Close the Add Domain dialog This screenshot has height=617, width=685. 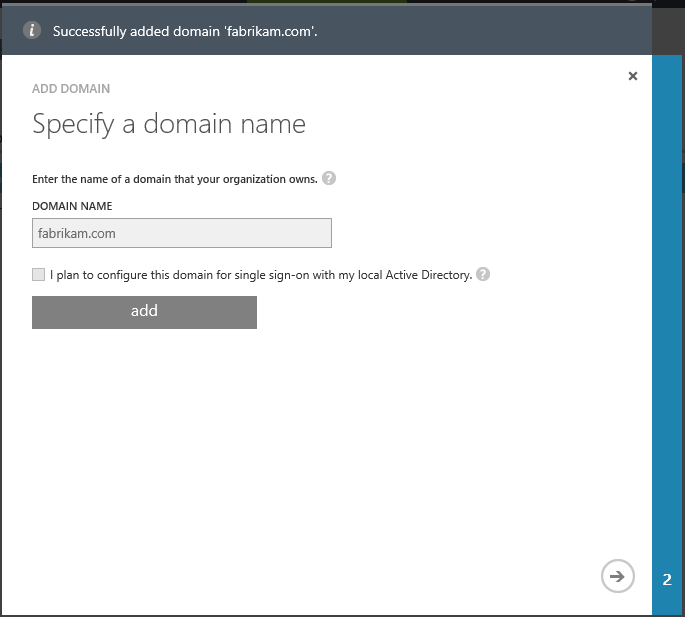pyautogui.click(x=632, y=76)
